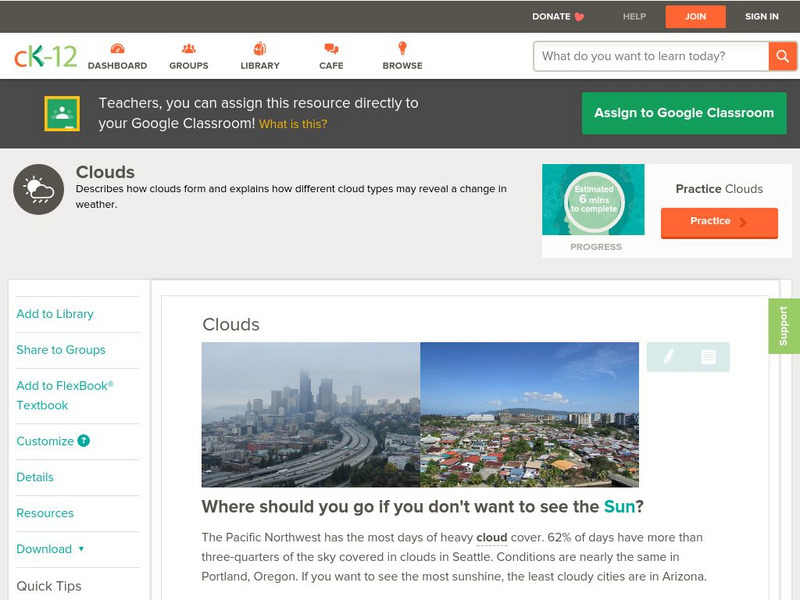Image resolution: width=800 pixels, height=600 pixels.
Task: Open the Cafe chat icon
Action: point(331,49)
